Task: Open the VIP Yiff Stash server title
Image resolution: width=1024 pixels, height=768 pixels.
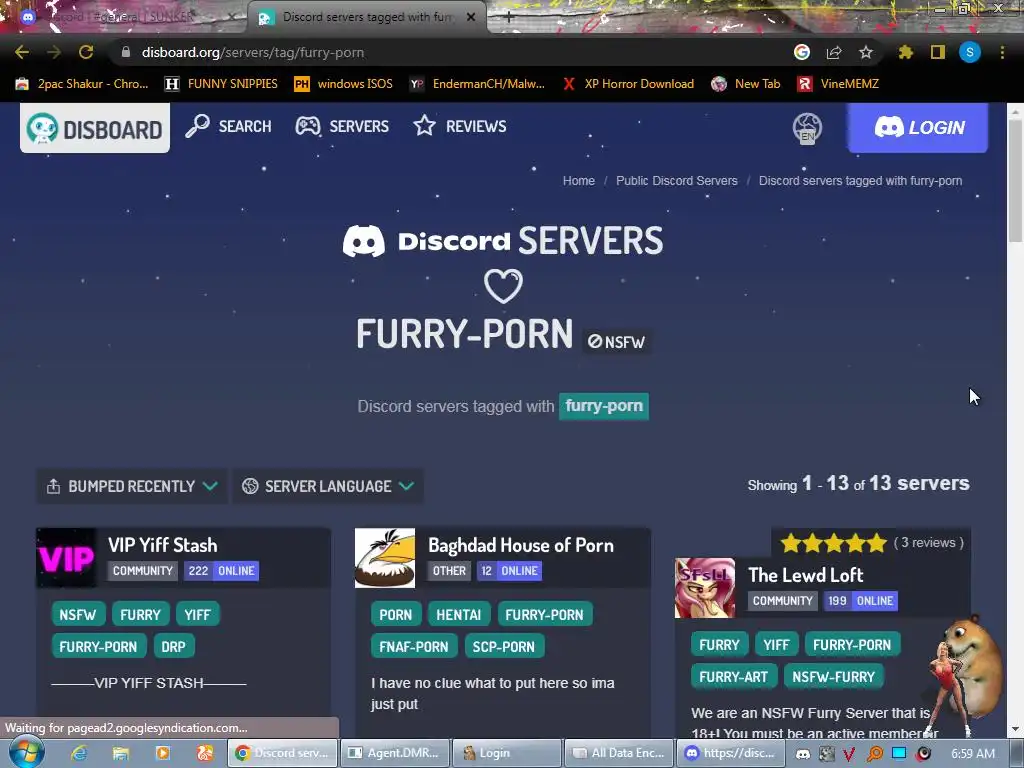Action: [x=163, y=545]
